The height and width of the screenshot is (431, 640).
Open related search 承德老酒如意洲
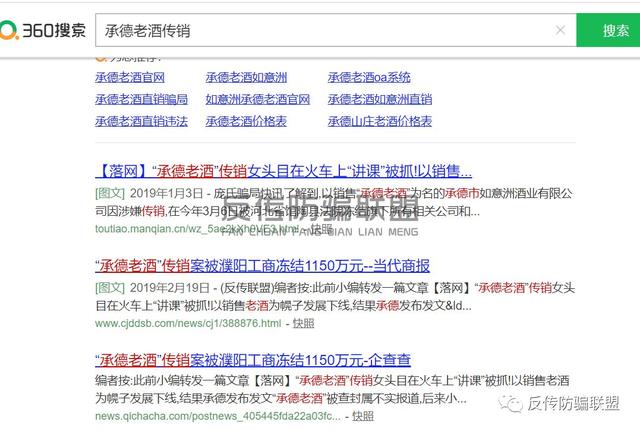pos(246,78)
